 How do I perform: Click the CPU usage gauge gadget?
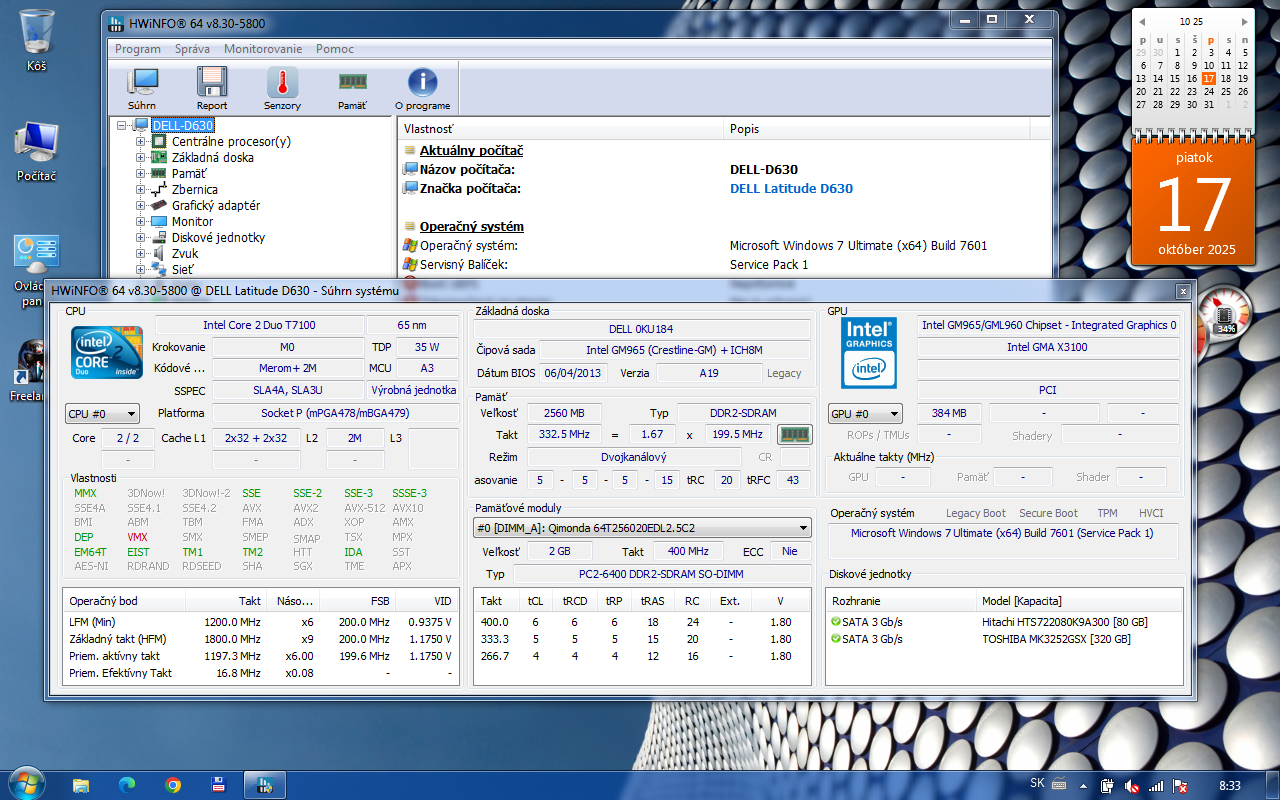pos(1222,312)
